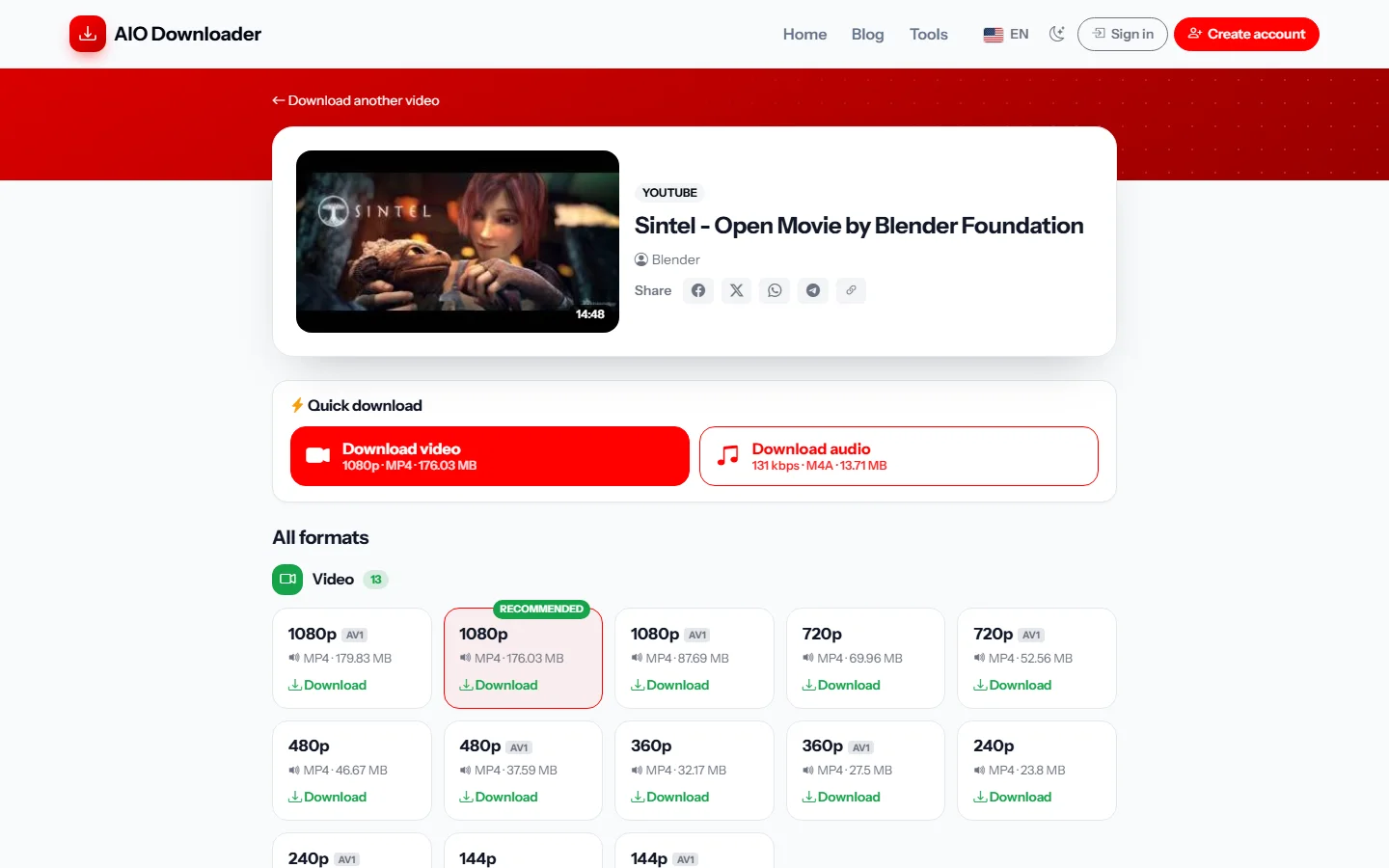
Task: Download 240p 23.8 MB format
Action: coord(1013,797)
